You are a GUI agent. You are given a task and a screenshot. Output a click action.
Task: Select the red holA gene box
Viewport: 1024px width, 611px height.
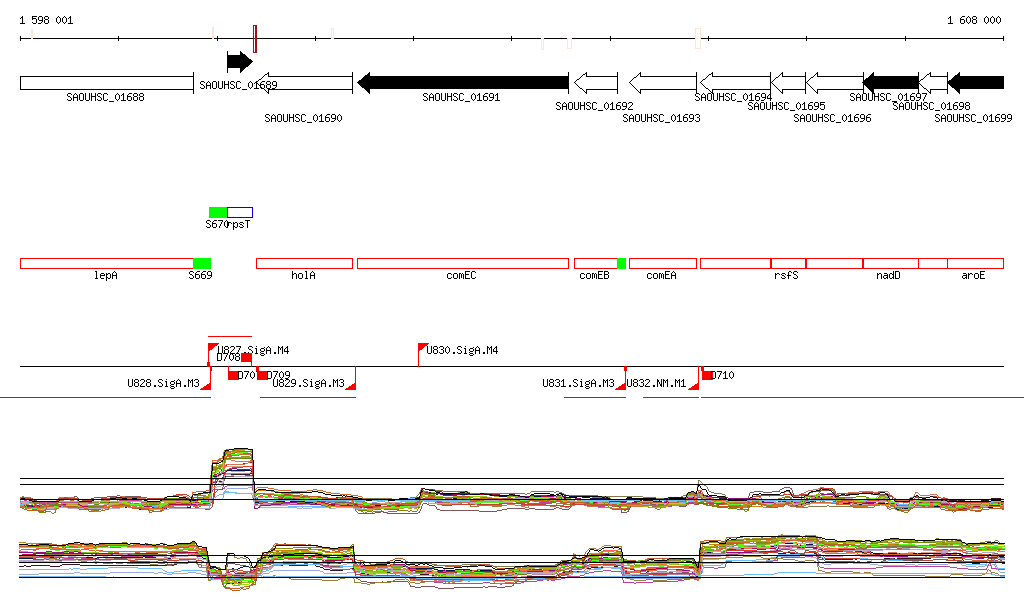tap(304, 264)
